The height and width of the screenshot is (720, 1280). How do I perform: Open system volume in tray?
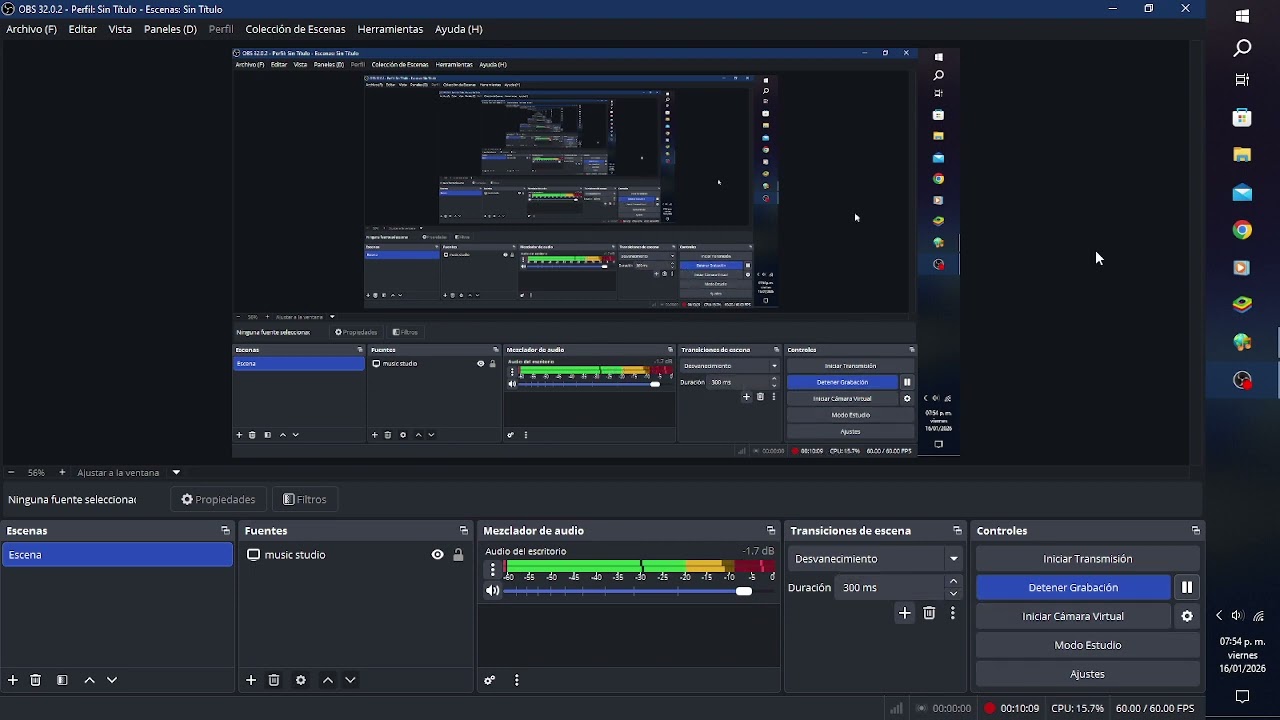[x=1237, y=616]
